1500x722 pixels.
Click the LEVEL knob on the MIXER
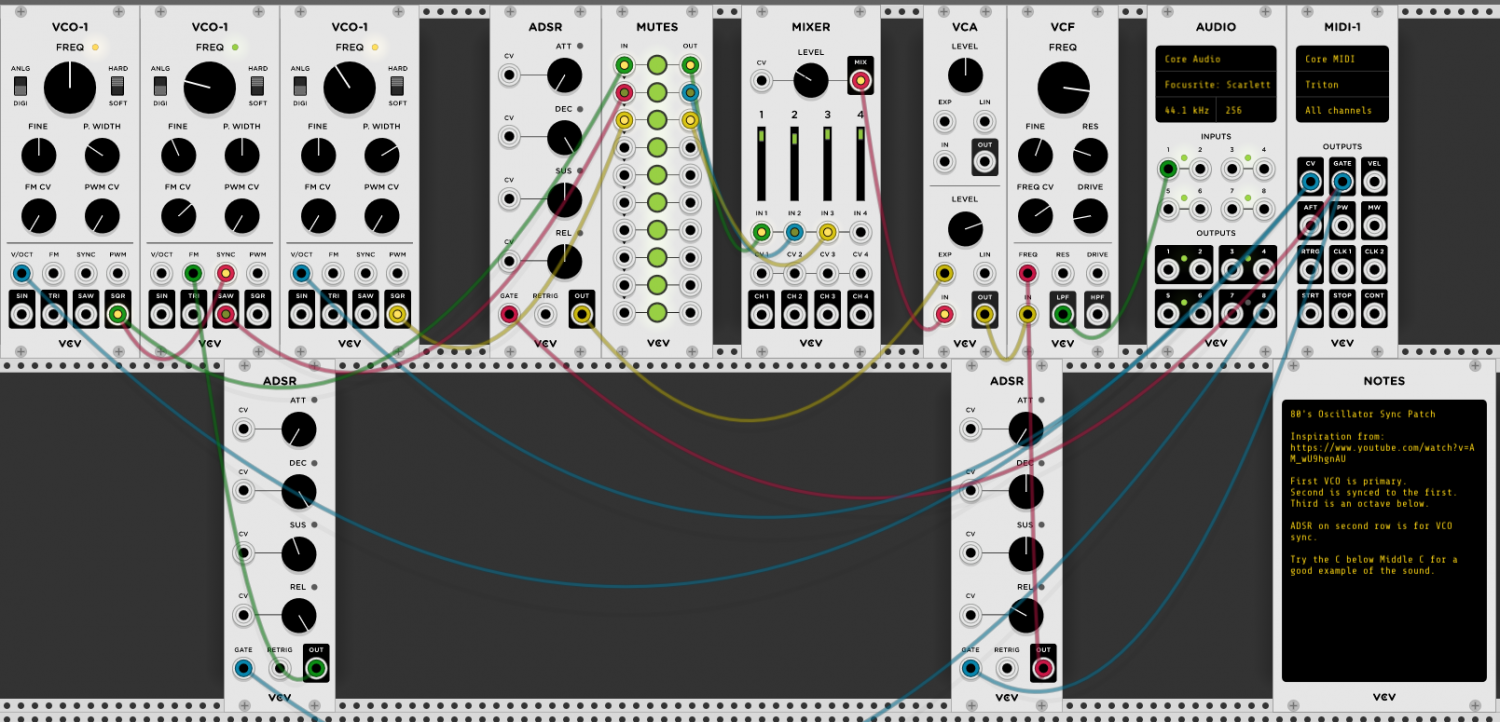(810, 81)
